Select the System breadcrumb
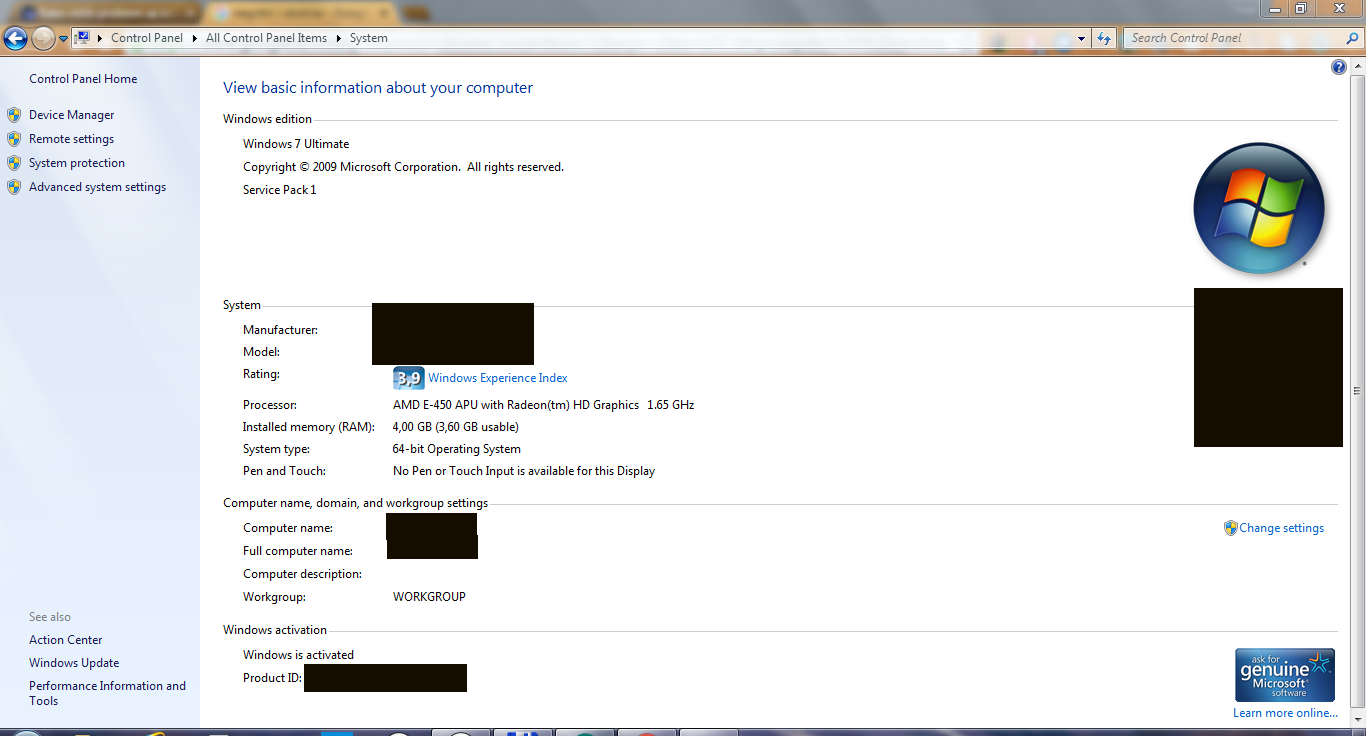This screenshot has height=736, width=1366. click(x=369, y=38)
